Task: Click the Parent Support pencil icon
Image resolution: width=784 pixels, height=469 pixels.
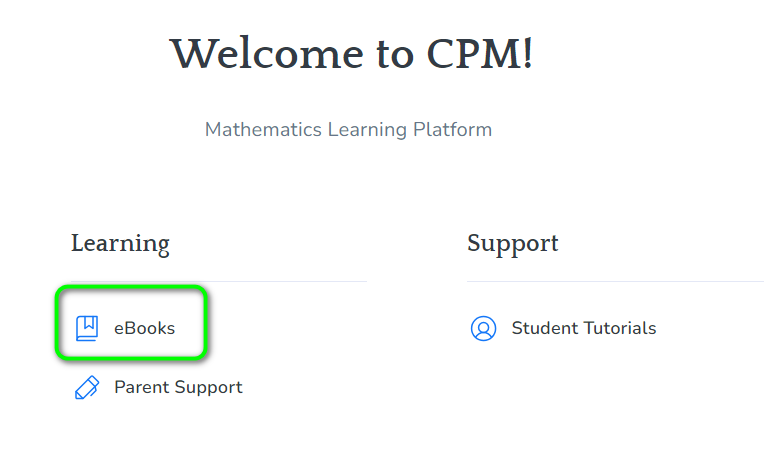Action: tap(87, 388)
